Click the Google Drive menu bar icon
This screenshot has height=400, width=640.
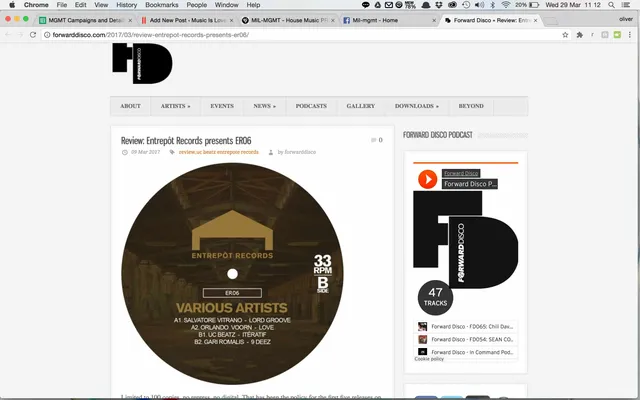click(x=378, y=5)
